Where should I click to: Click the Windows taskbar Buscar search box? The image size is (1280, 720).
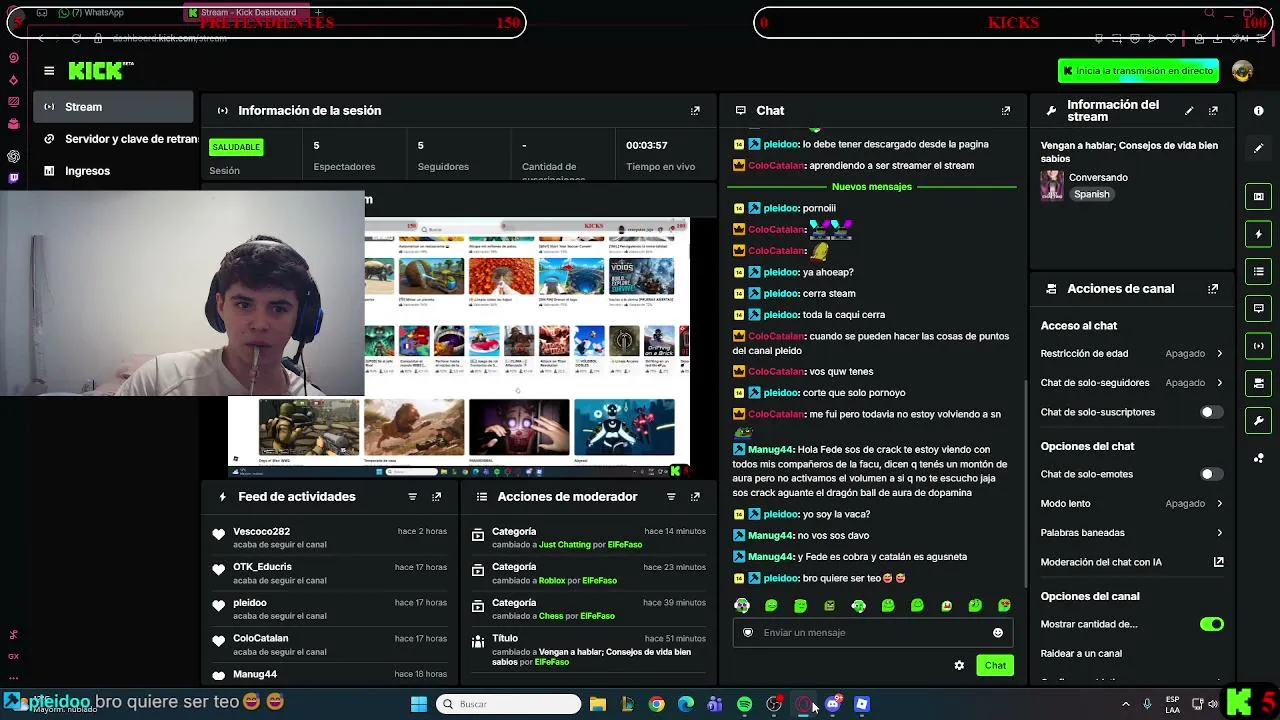[509, 705]
